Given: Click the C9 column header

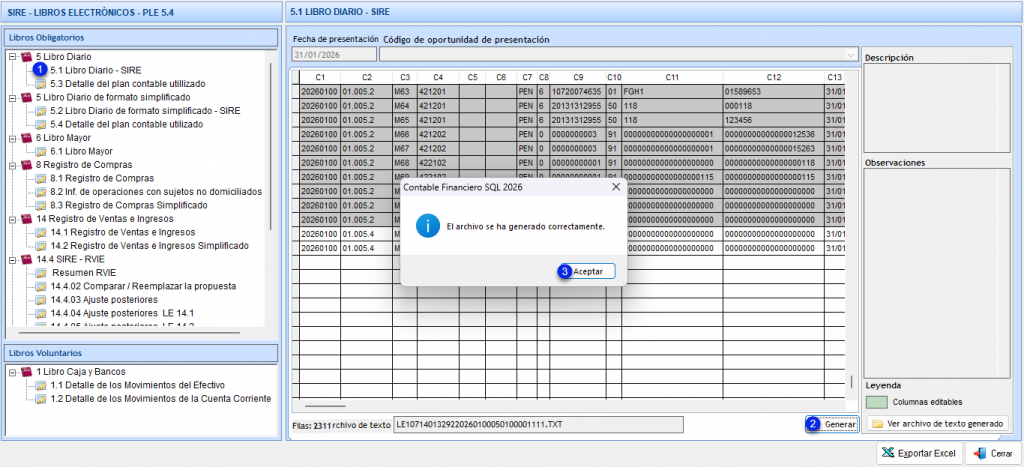Looking at the screenshot, I should pos(578,77).
